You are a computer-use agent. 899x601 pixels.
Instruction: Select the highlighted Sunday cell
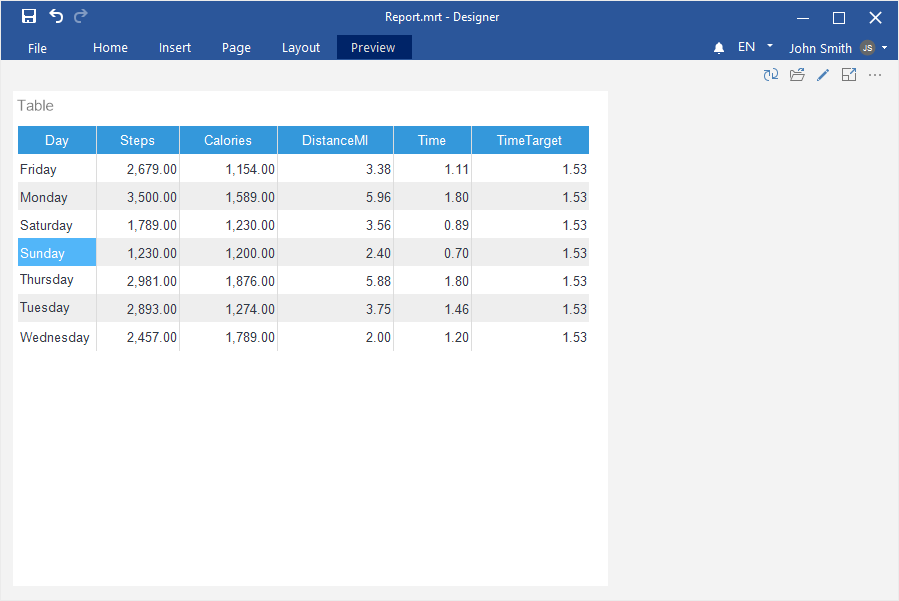coord(57,253)
